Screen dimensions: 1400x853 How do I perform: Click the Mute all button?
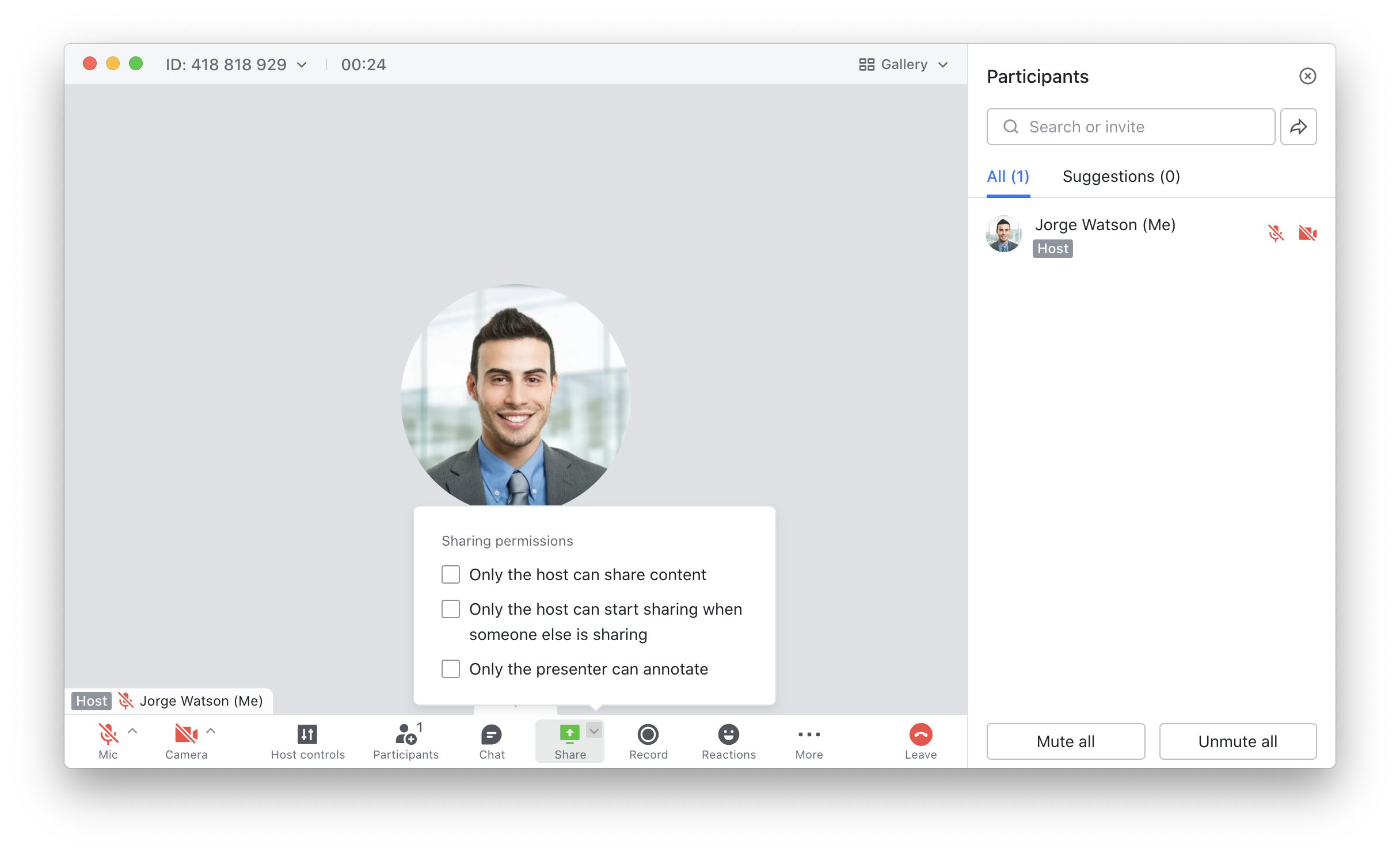point(1065,741)
